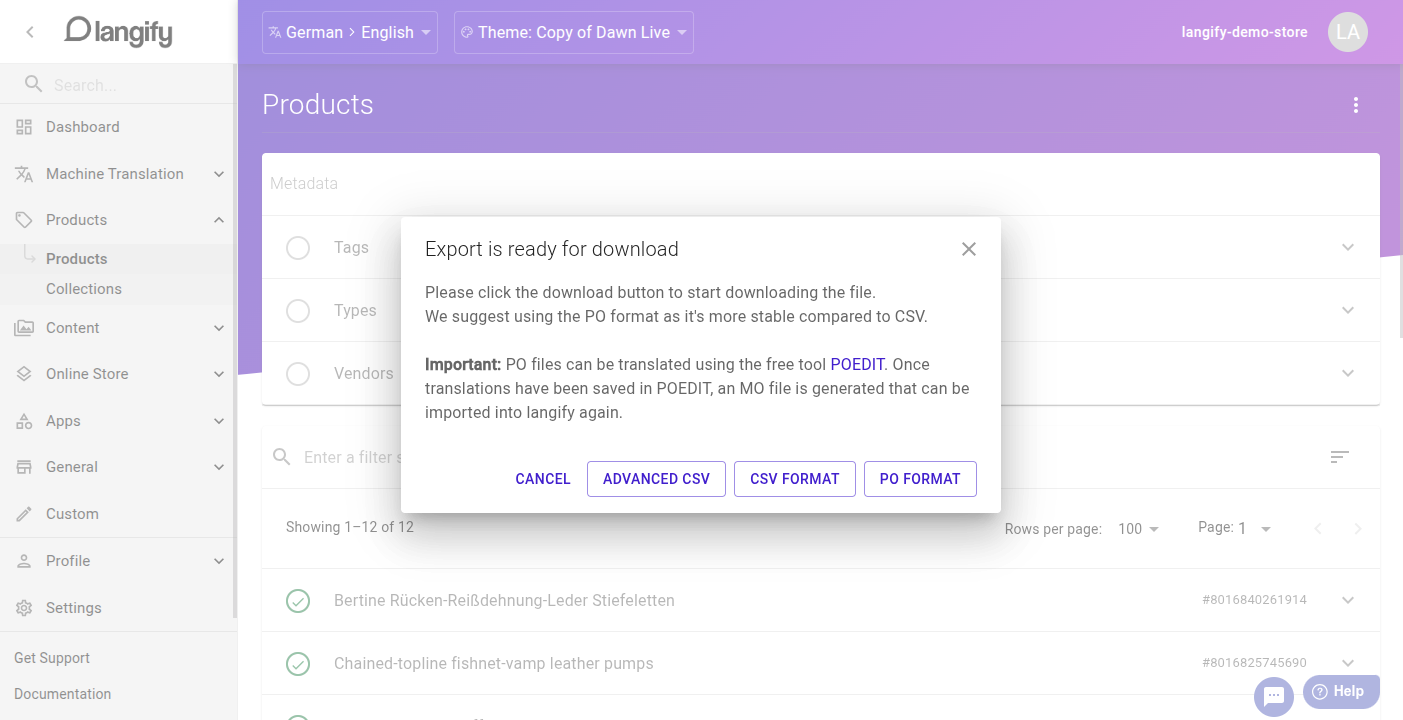Click the Content image icon
The height and width of the screenshot is (720, 1403).
(x=24, y=328)
